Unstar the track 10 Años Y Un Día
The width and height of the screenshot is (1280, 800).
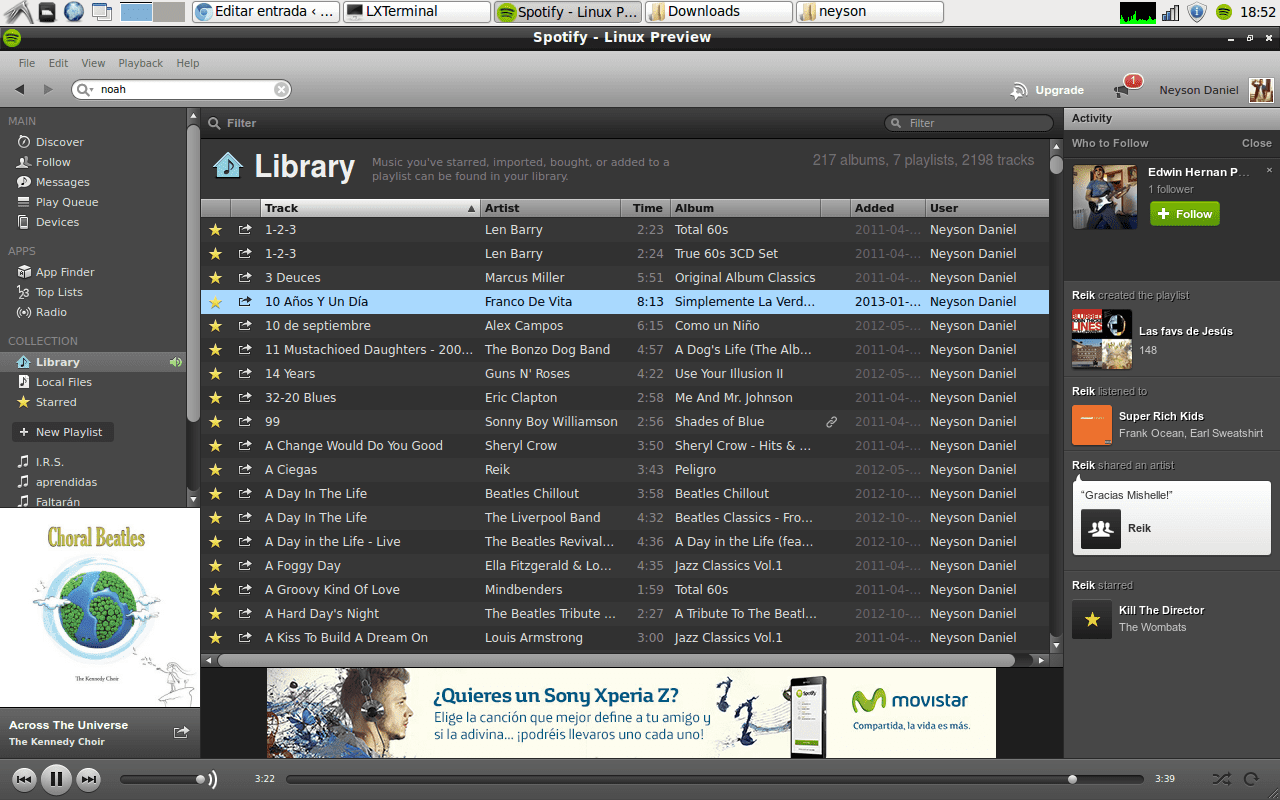[215, 302]
